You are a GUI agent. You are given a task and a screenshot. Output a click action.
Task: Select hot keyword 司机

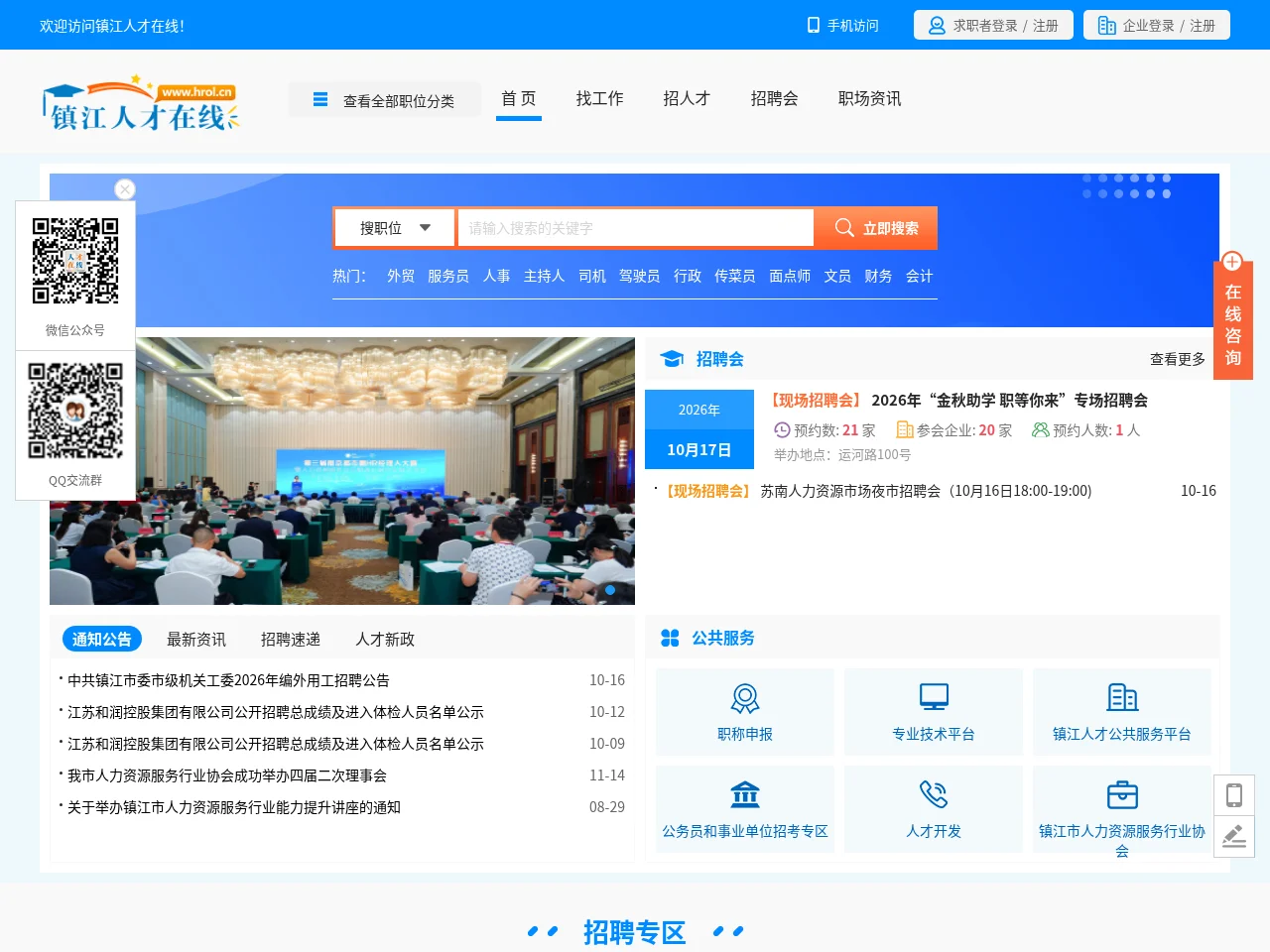coord(592,276)
